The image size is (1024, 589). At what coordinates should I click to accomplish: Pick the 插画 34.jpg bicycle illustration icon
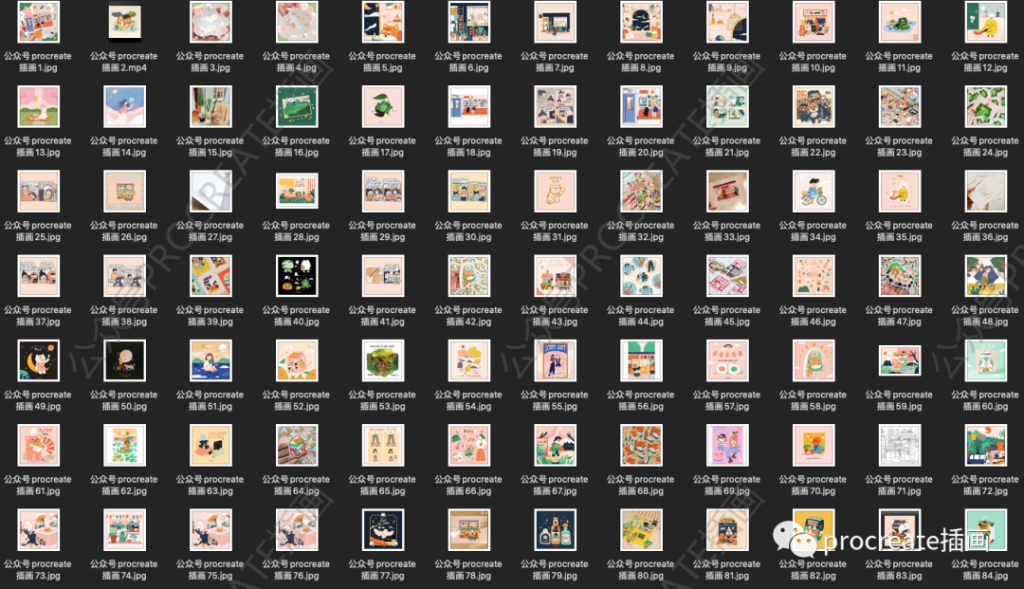813,191
